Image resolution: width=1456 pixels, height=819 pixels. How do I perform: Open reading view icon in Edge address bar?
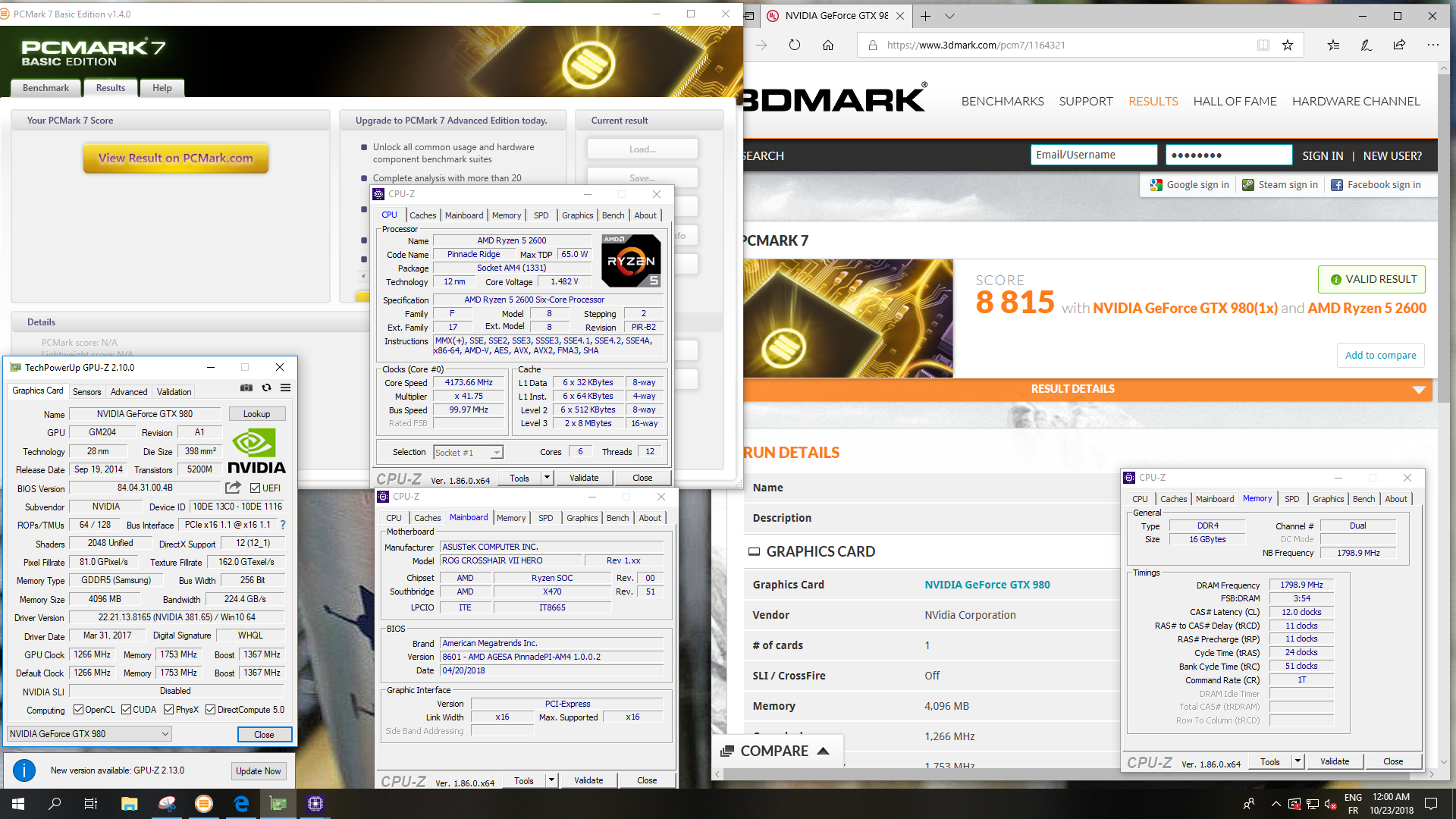coord(1263,45)
